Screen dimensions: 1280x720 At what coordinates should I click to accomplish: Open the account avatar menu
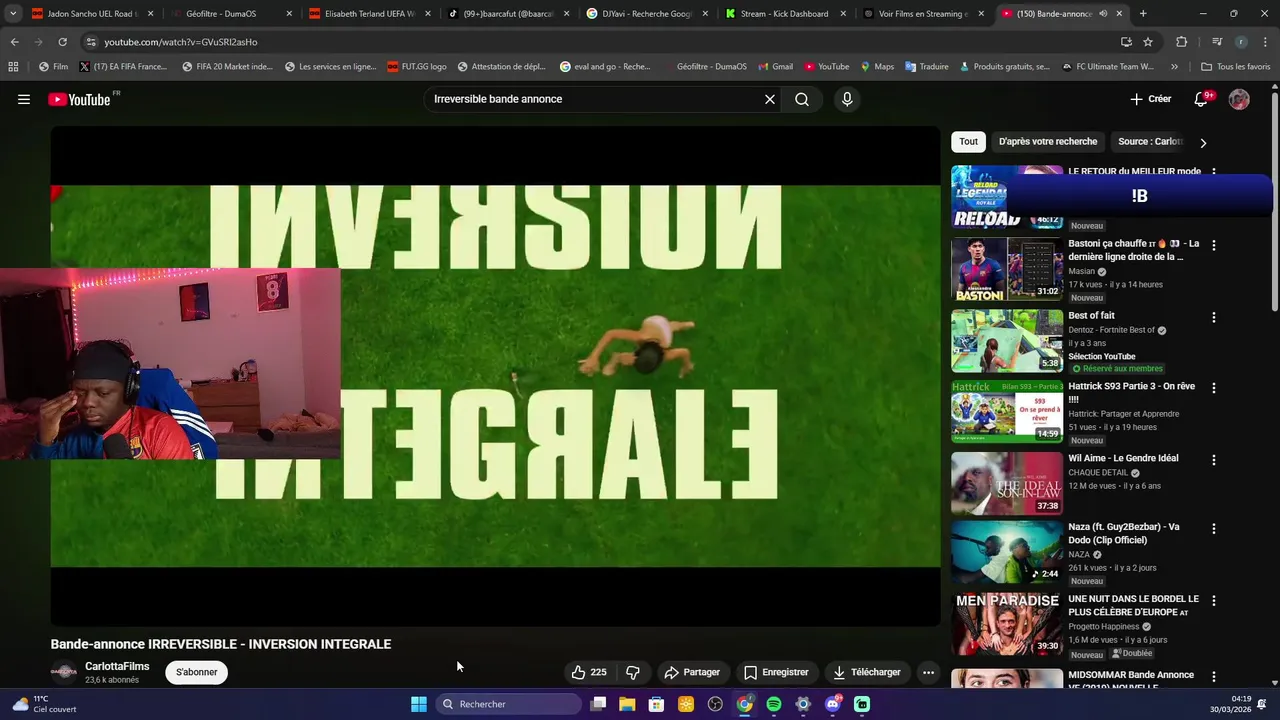[1239, 99]
